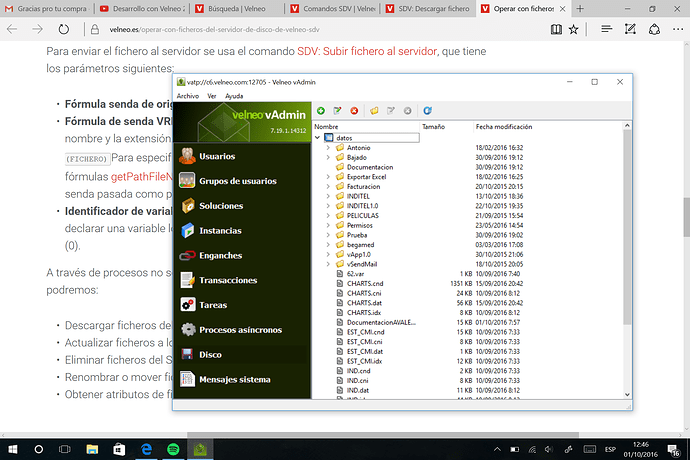Screen dimensions: 690x460
Task: Collapse the datos root node
Action: coord(318,138)
